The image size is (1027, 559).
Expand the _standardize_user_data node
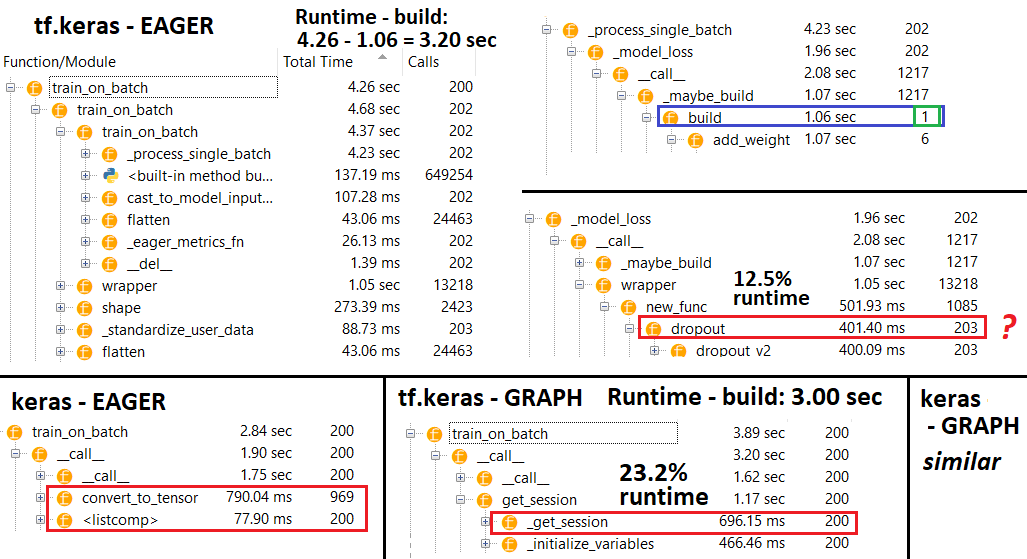coord(60,330)
